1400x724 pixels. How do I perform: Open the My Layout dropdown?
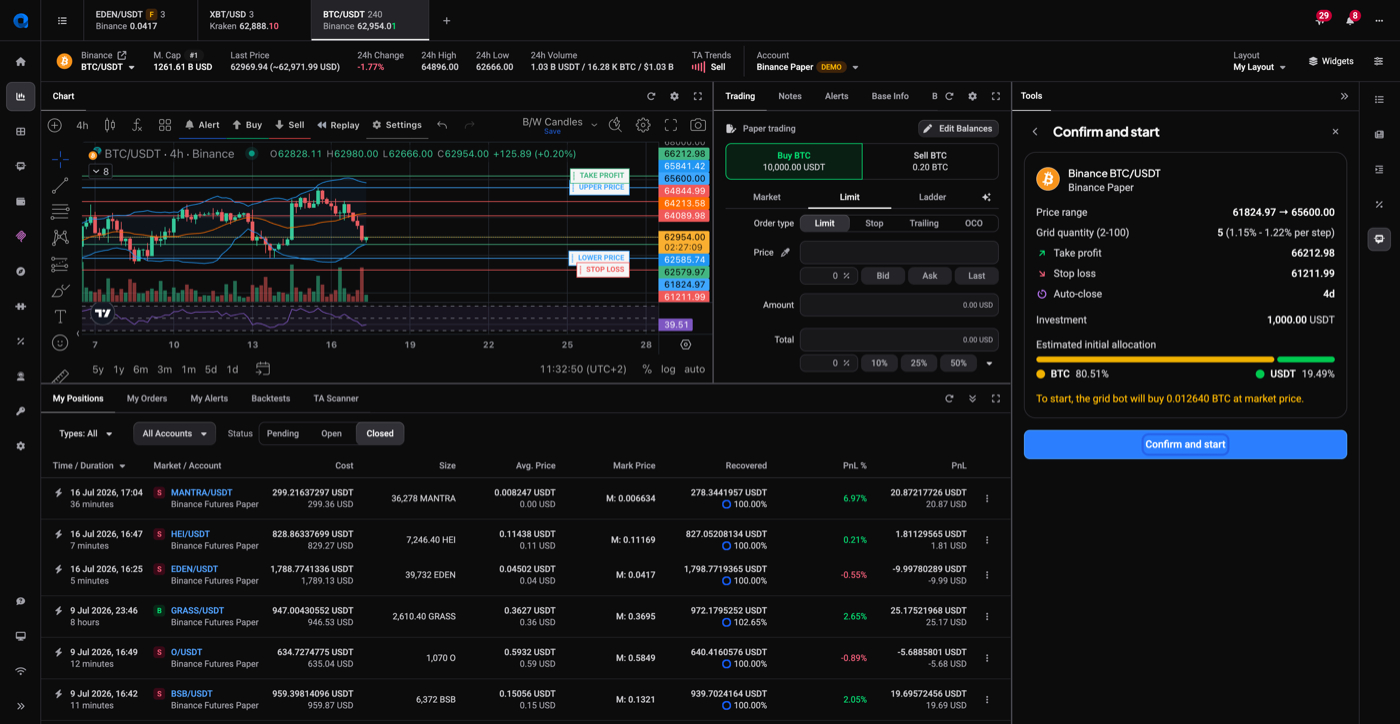click(x=1259, y=67)
